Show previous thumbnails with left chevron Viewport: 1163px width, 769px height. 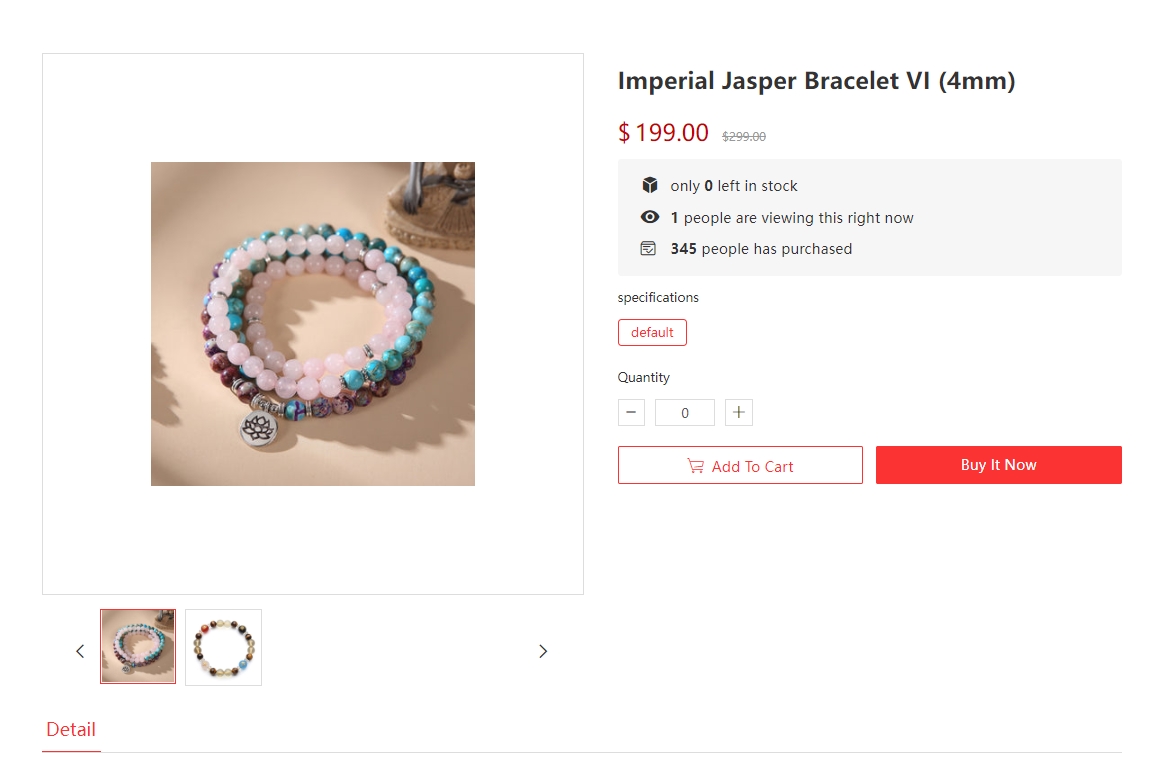(80, 651)
